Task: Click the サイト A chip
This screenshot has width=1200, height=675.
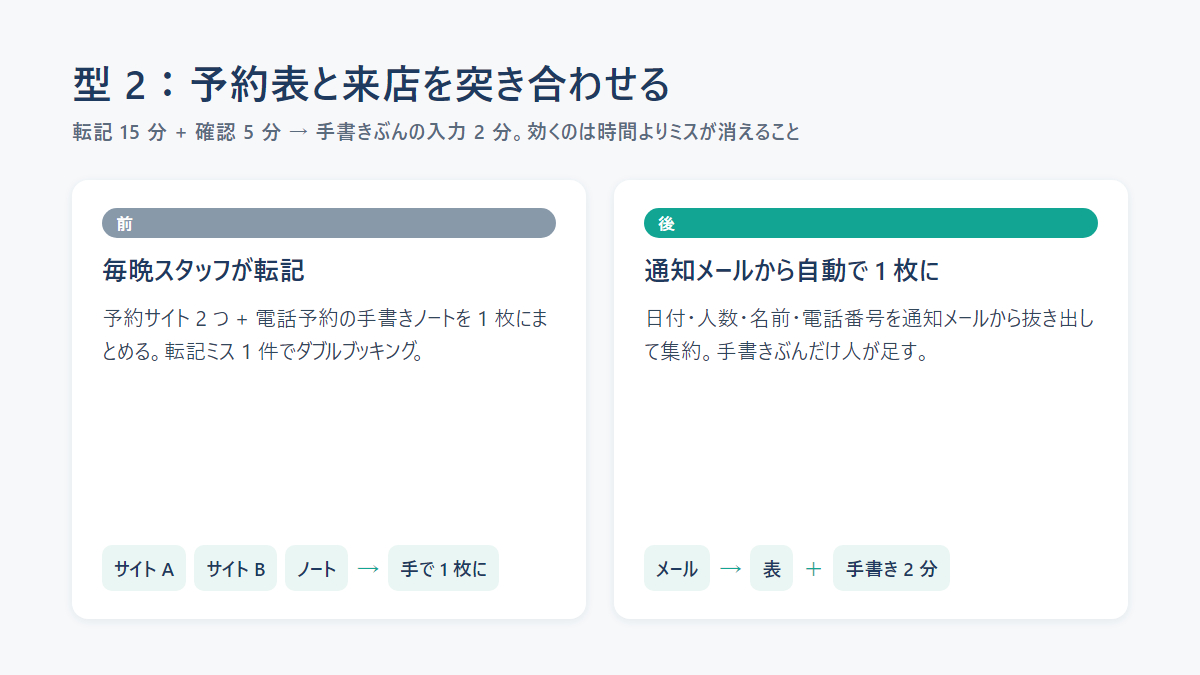Action: coord(144,568)
